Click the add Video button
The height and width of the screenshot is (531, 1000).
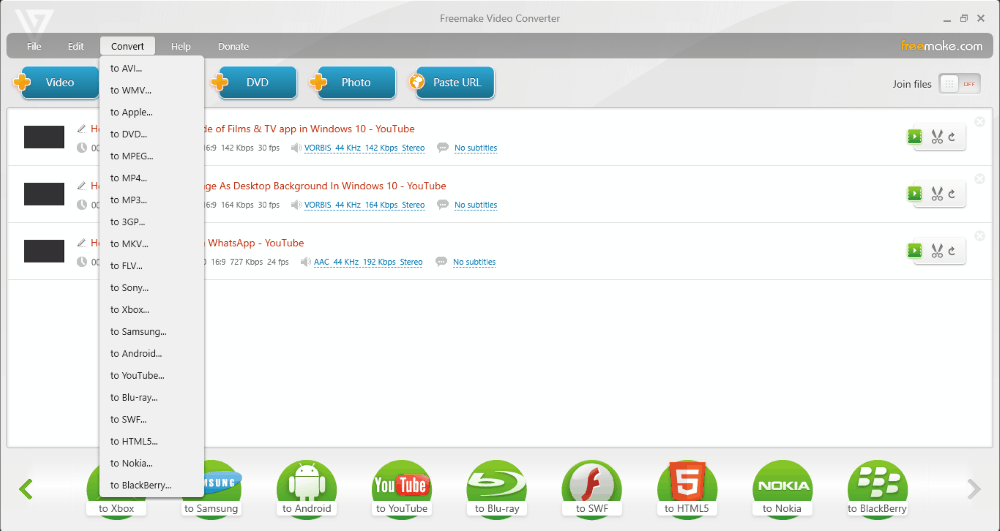click(x=55, y=82)
